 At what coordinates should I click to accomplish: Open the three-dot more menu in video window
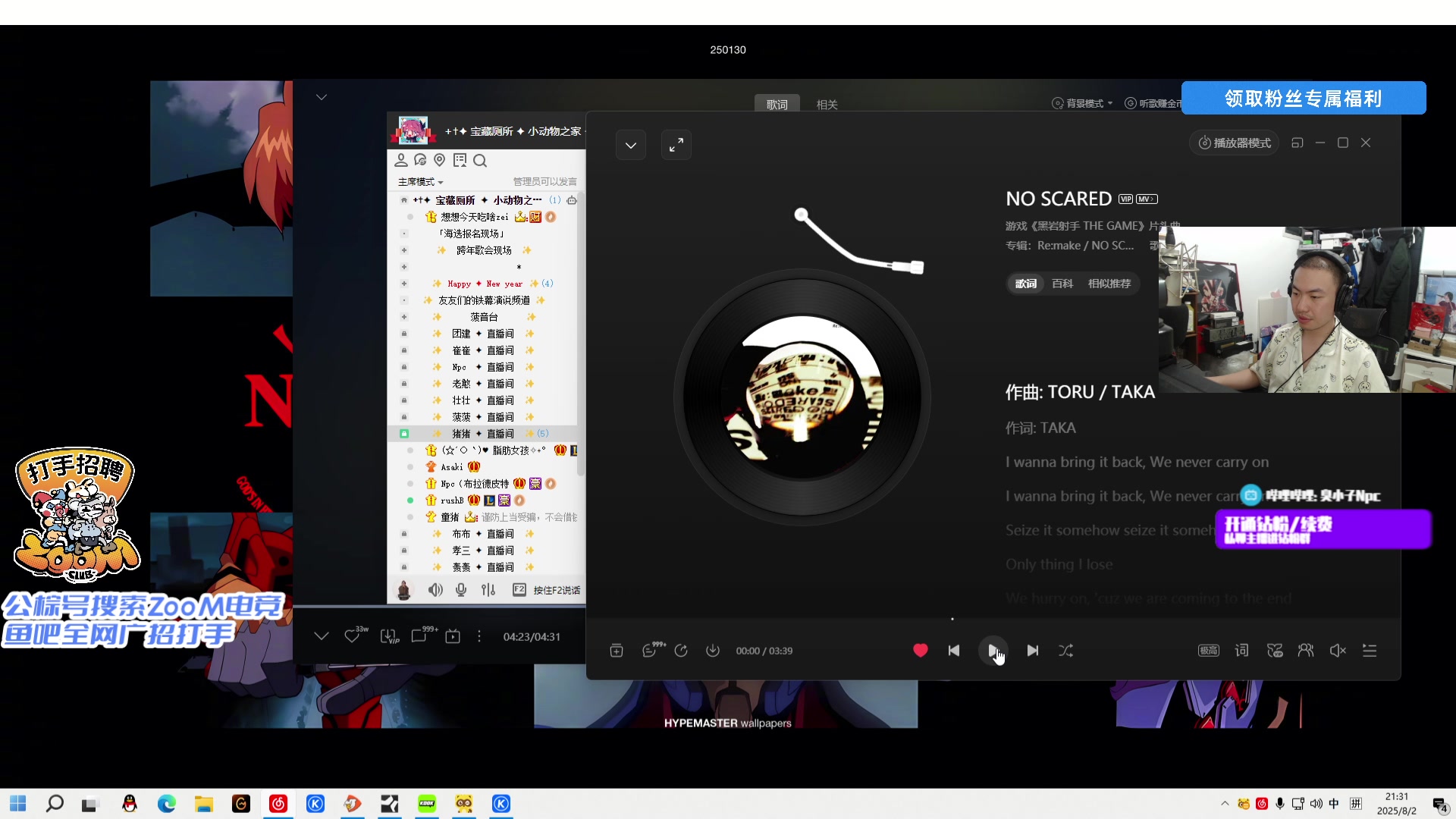[479, 636]
